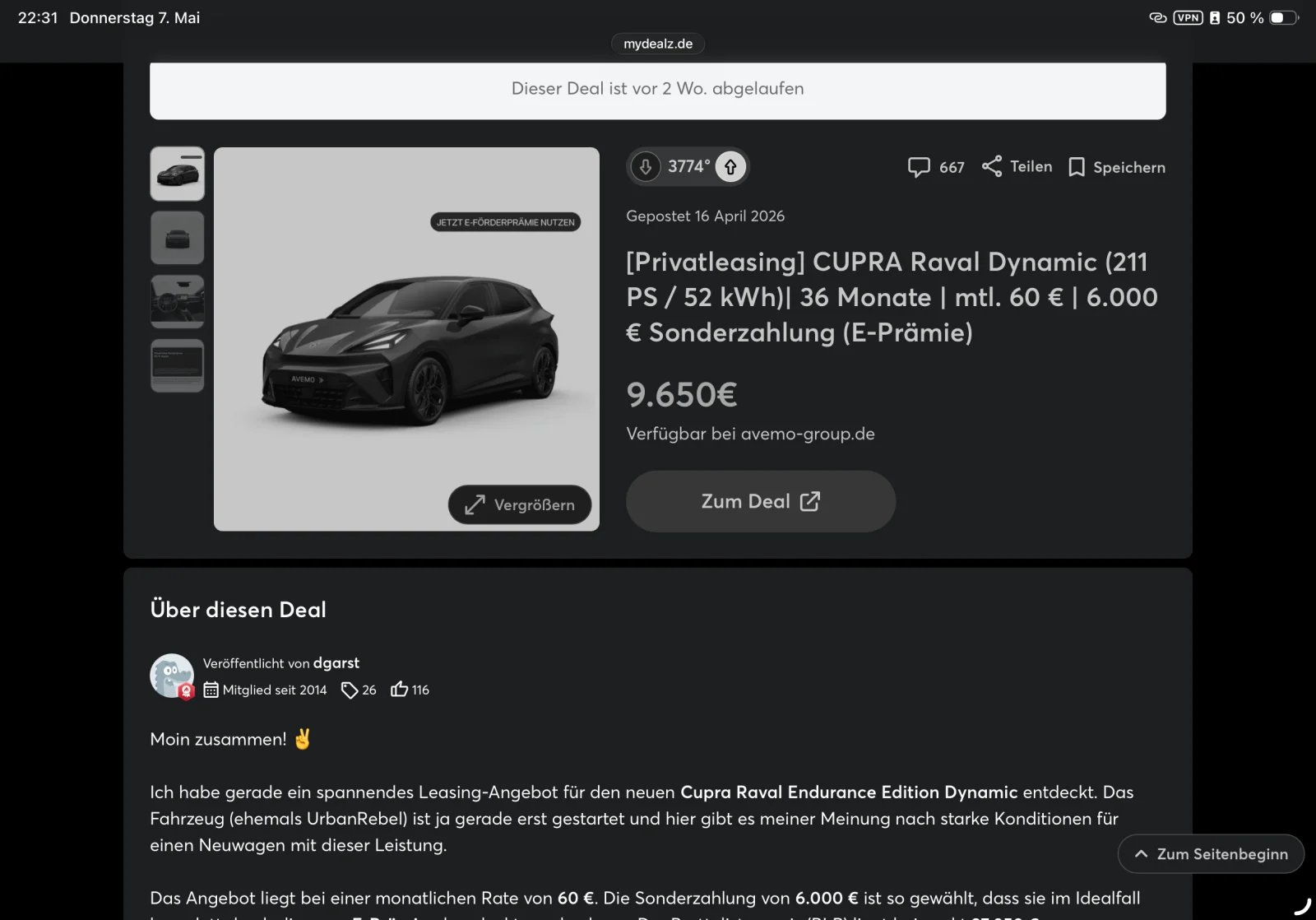Tap the mydealz.de address pill

click(x=658, y=44)
